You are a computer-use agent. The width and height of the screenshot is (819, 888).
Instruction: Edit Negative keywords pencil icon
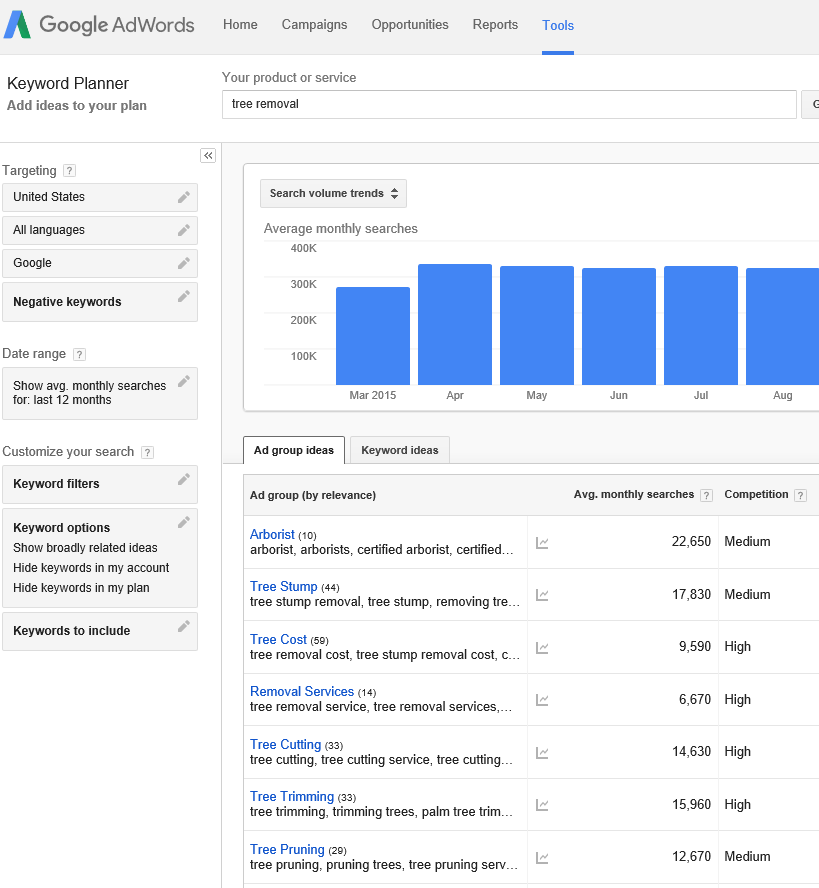click(x=184, y=296)
